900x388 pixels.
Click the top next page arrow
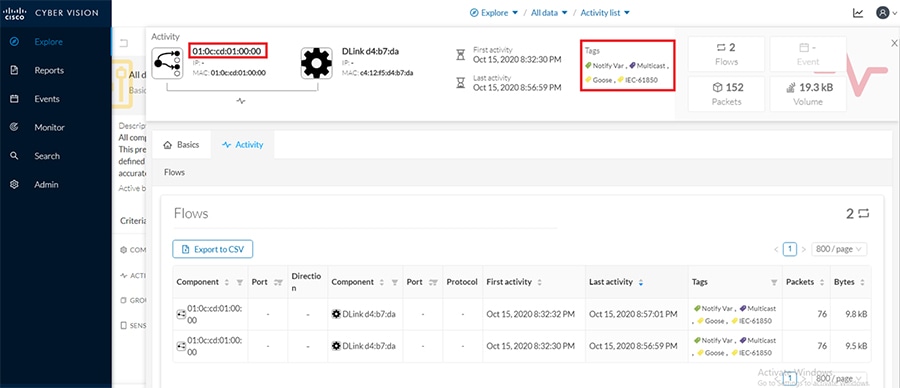(804, 249)
